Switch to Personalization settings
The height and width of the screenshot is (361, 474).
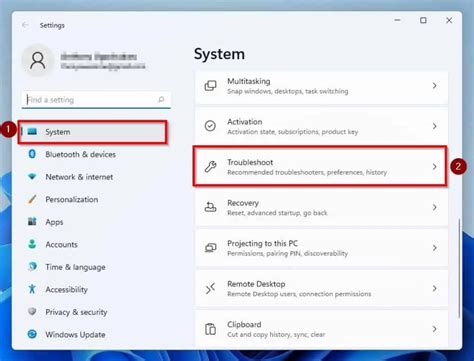tap(72, 199)
